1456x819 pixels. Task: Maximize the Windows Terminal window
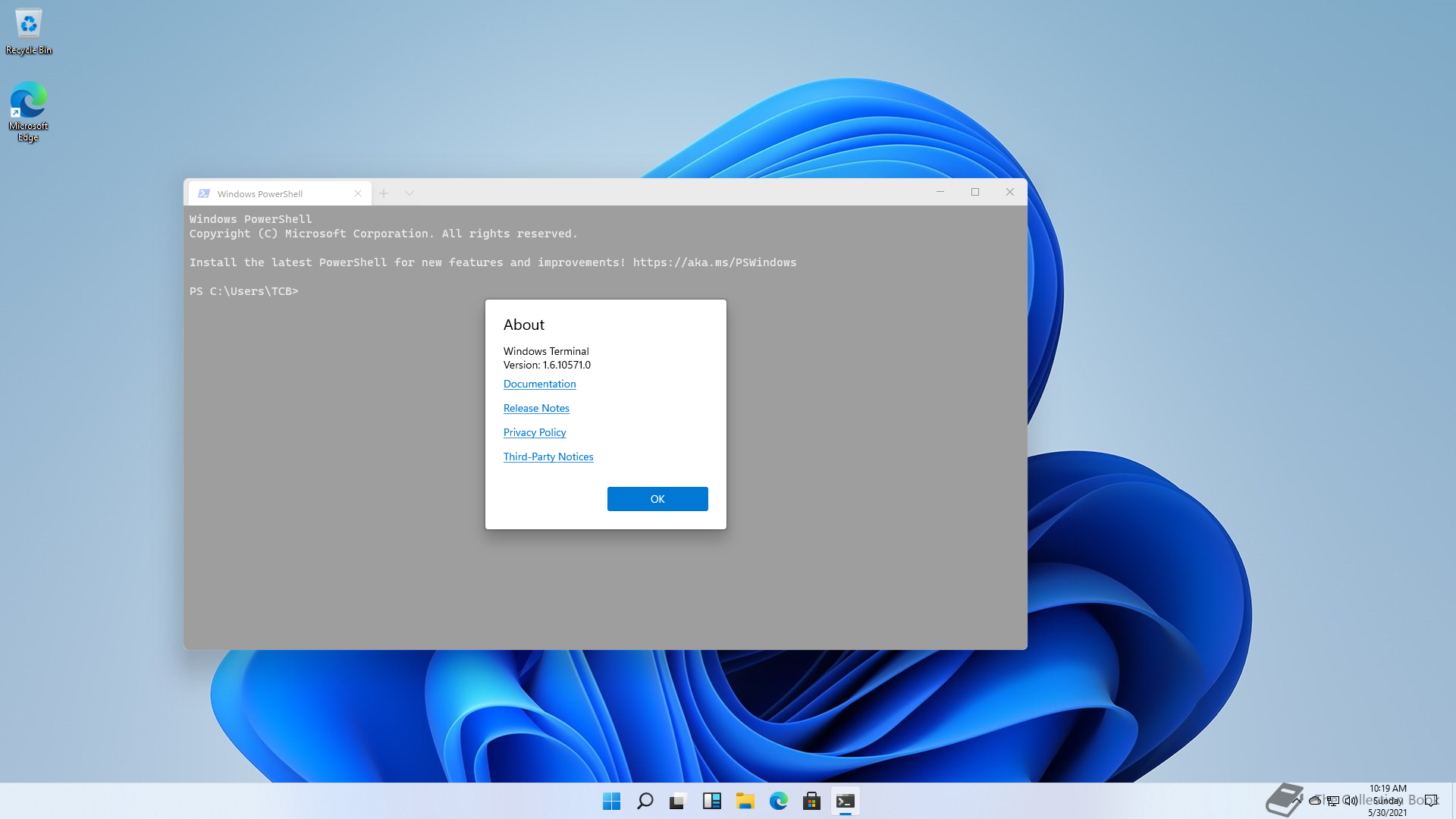click(975, 192)
